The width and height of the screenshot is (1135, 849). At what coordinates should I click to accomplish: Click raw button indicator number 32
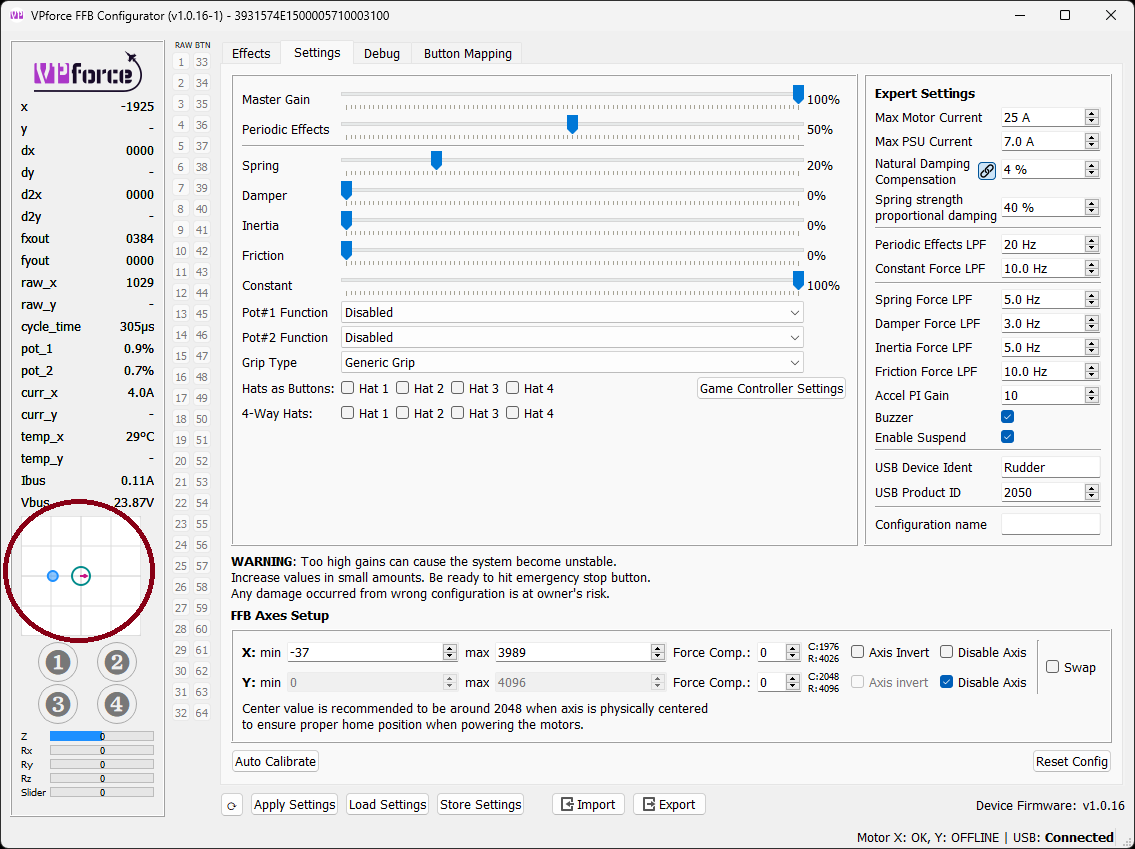(181, 713)
